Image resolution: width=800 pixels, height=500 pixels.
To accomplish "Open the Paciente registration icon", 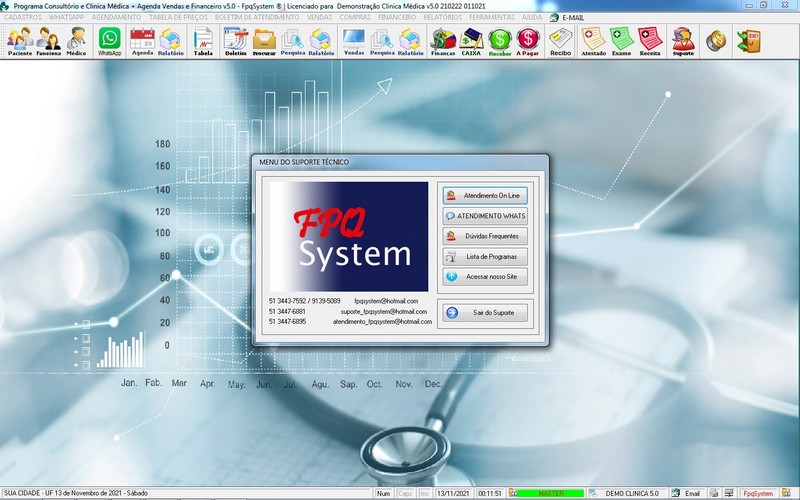I will (x=20, y=41).
